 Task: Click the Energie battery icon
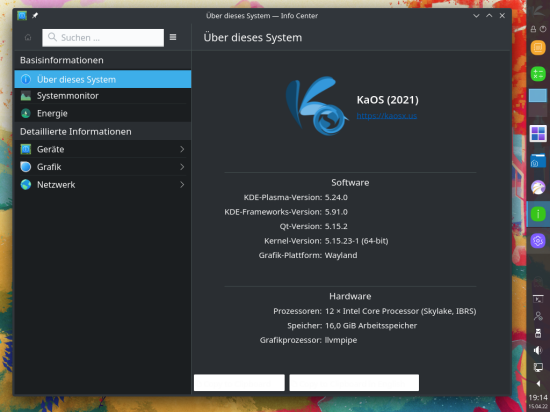pyautogui.click(x=26, y=113)
